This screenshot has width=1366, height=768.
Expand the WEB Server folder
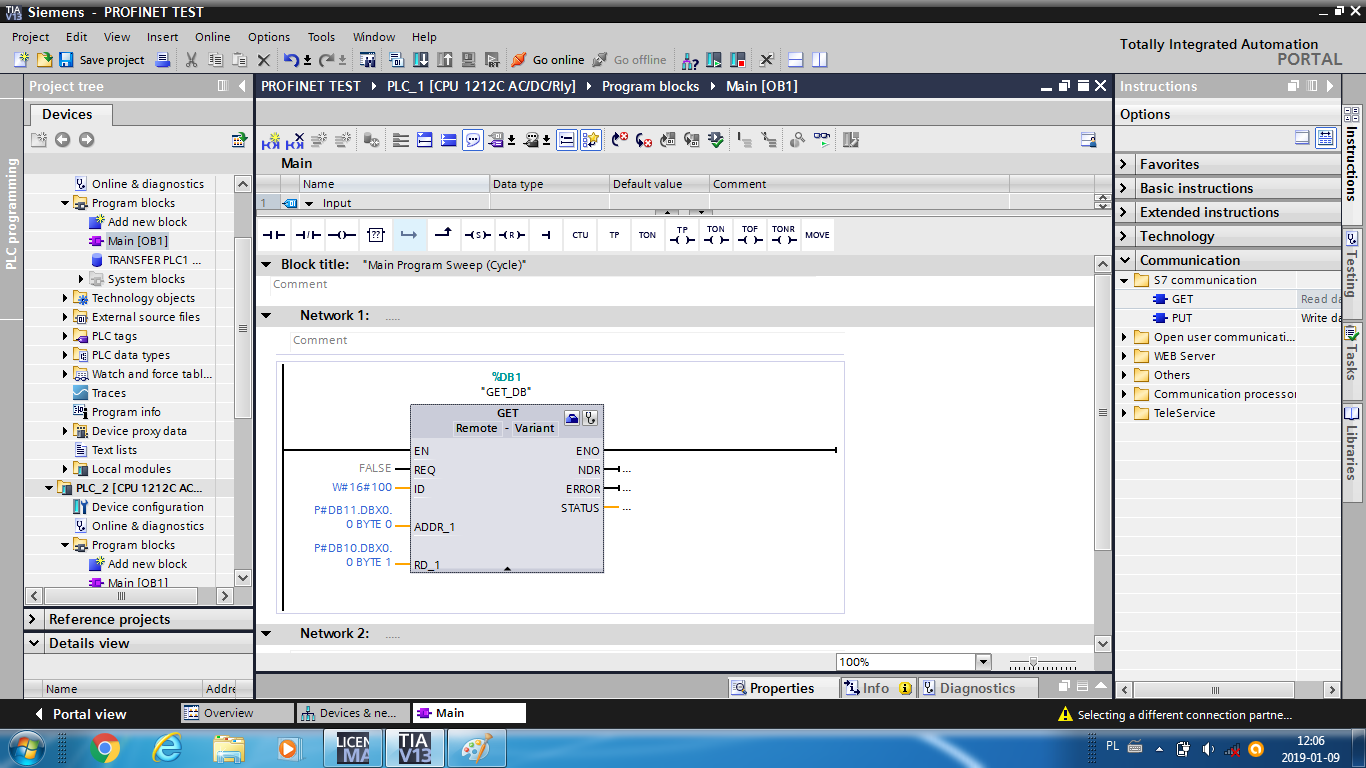click(x=1125, y=356)
